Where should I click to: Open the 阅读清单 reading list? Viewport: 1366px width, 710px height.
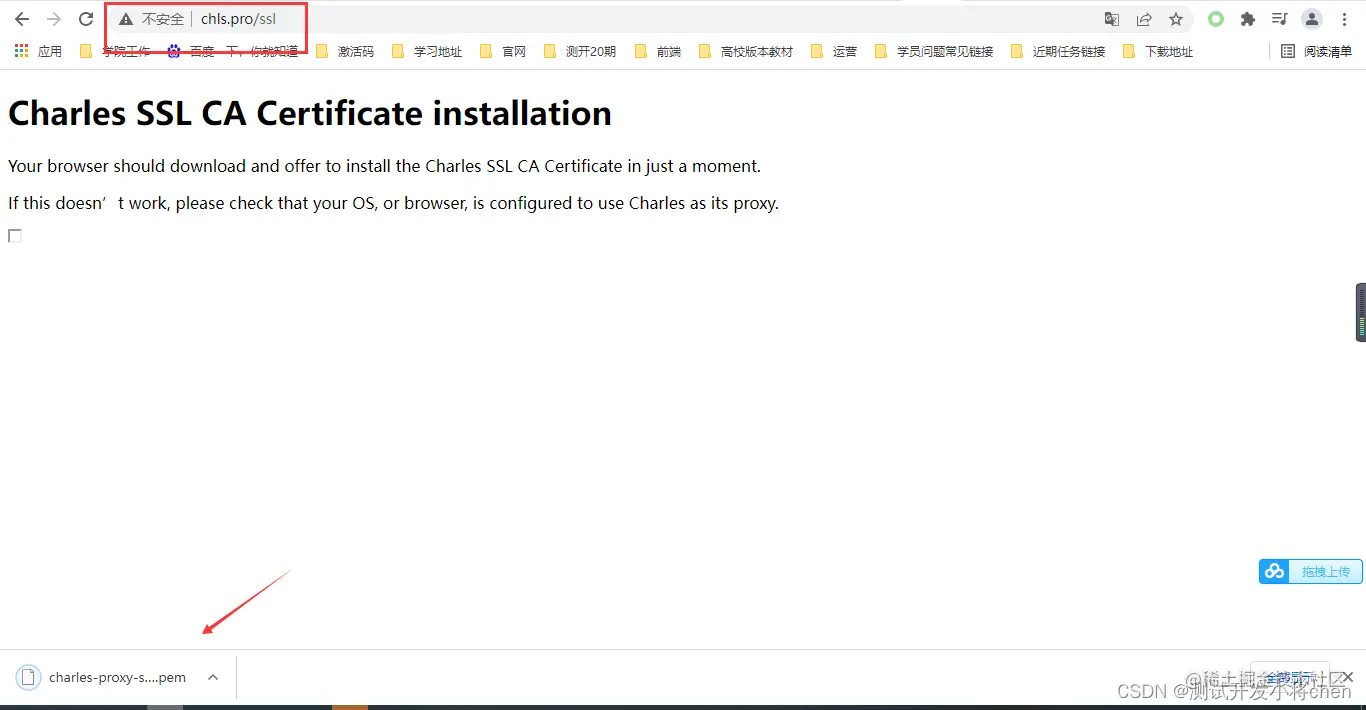pos(1316,51)
